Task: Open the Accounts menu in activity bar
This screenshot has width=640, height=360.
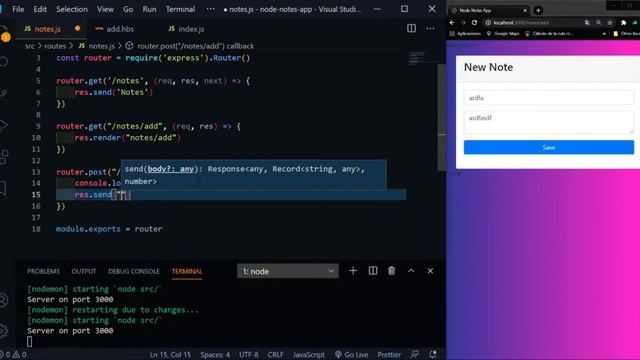Action: point(4,300)
